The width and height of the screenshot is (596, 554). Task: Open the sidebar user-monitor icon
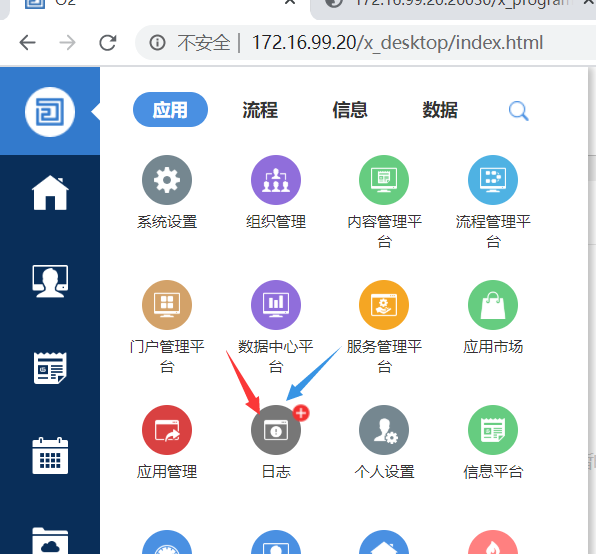click(x=50, y=281)
